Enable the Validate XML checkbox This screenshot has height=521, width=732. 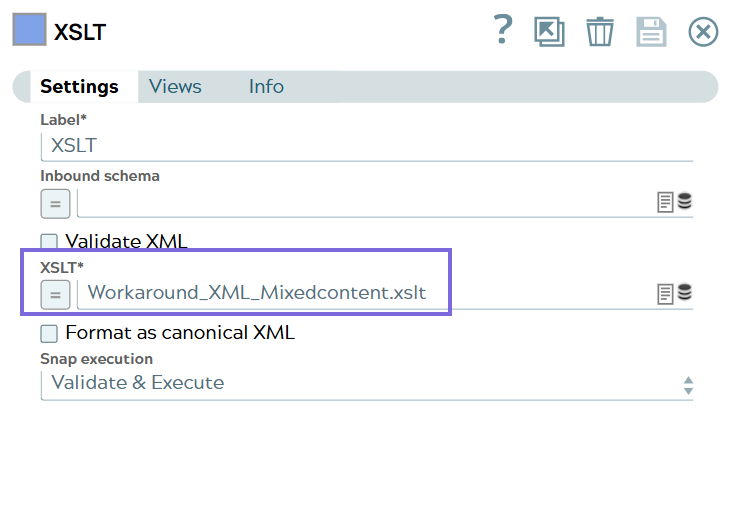click(49, 241)
